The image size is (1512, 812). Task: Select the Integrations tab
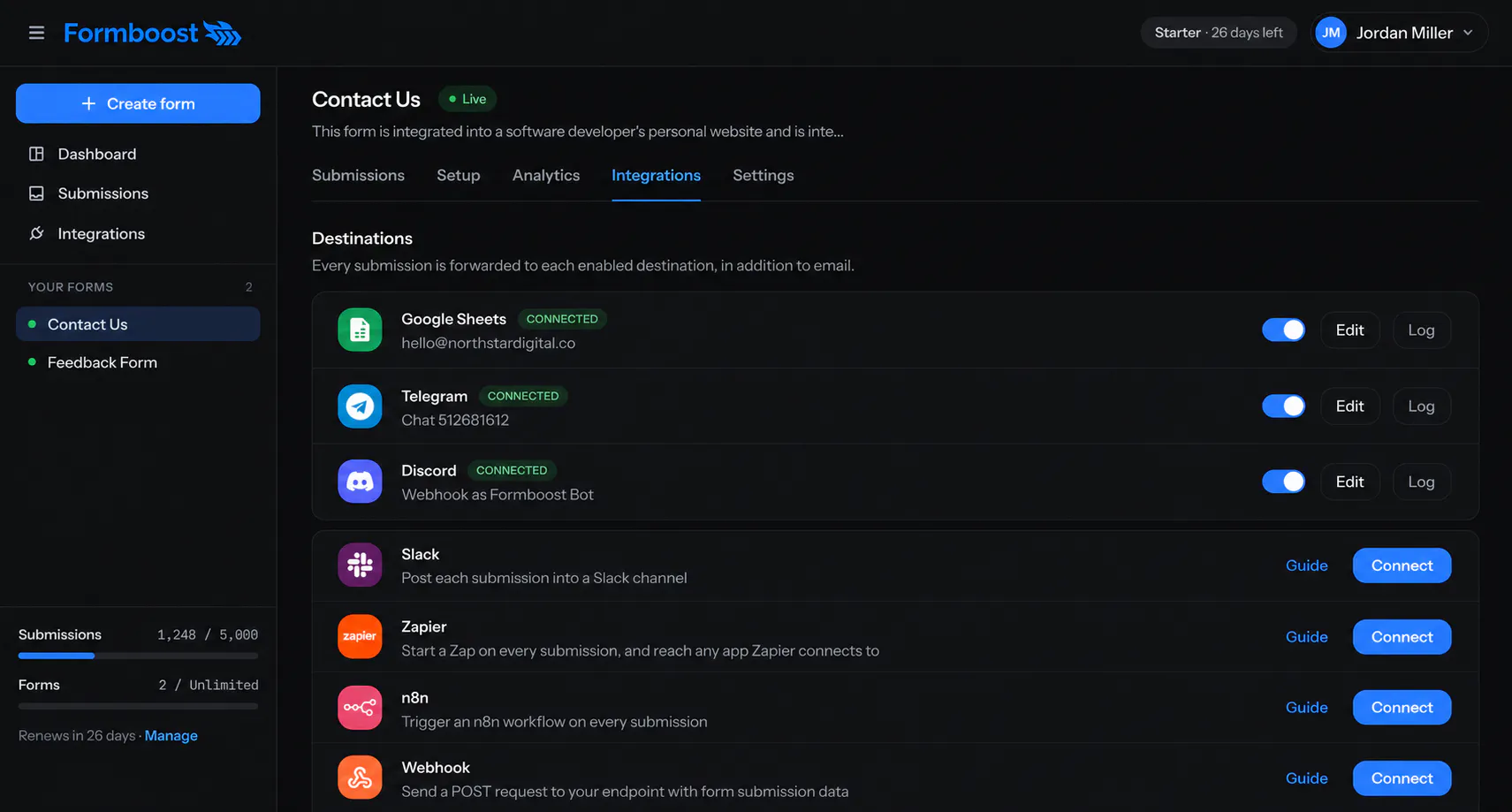point(656,175)
